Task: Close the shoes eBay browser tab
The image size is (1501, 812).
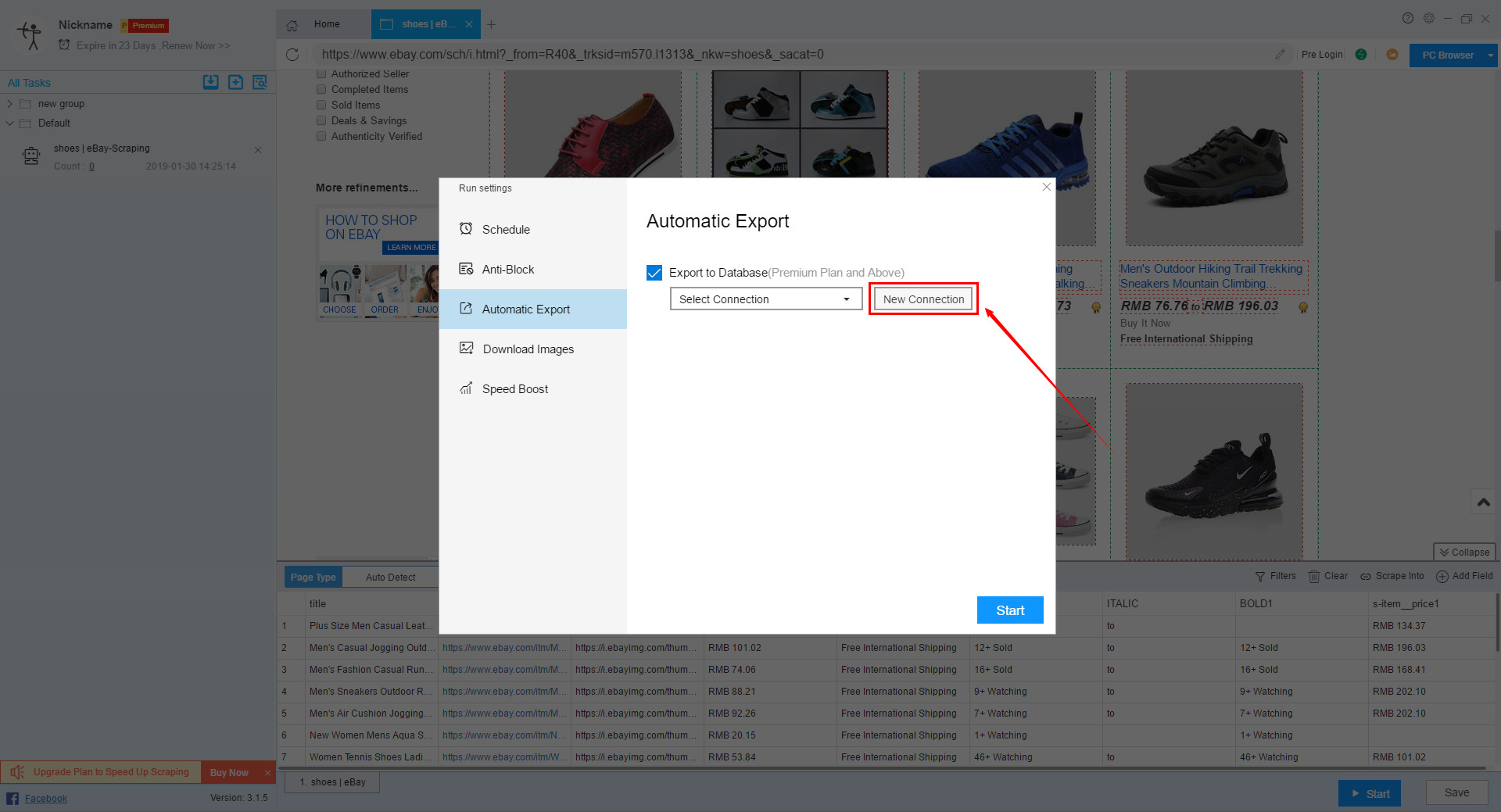Action: [469, 24]
